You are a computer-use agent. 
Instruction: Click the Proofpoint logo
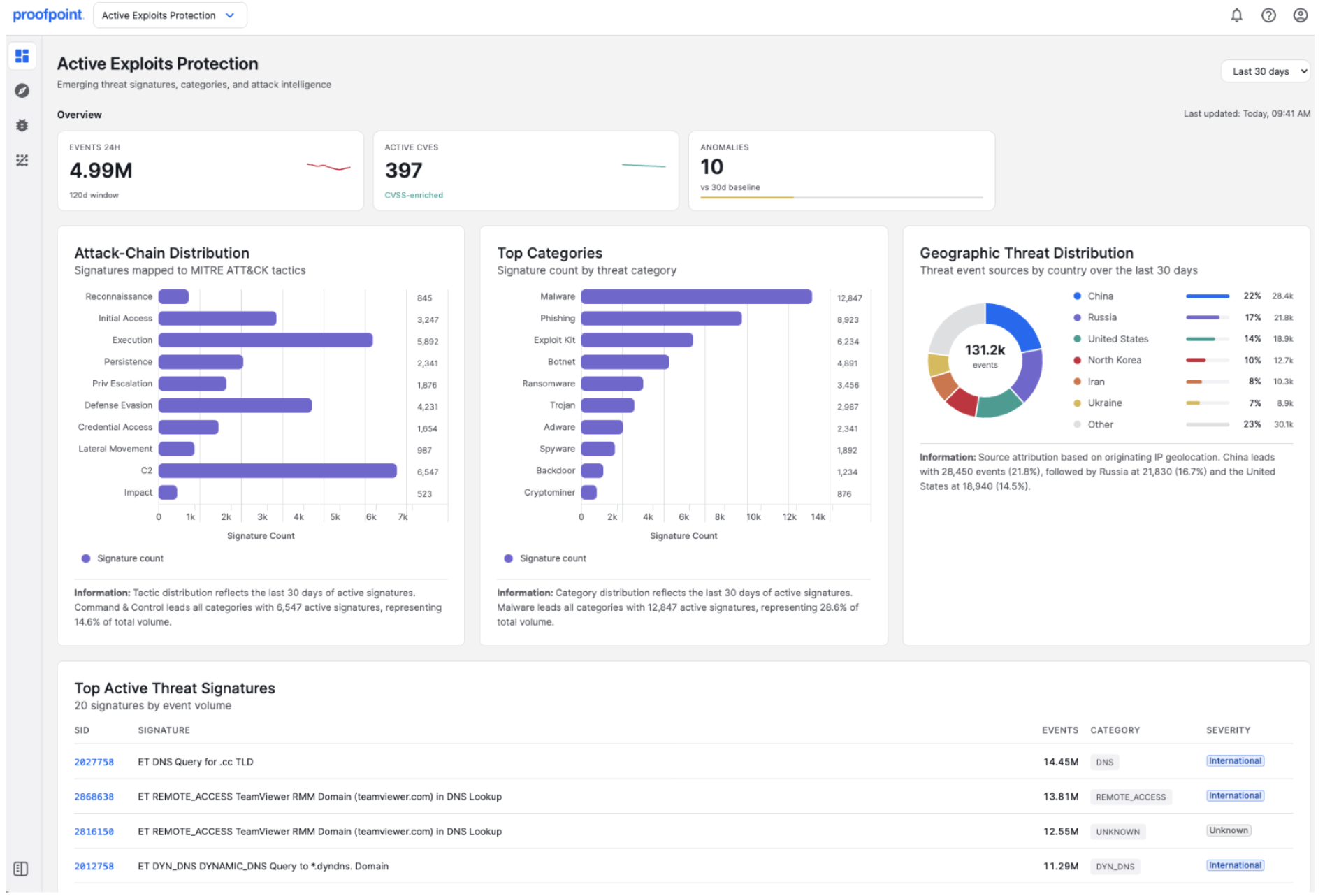pos(48,15)
